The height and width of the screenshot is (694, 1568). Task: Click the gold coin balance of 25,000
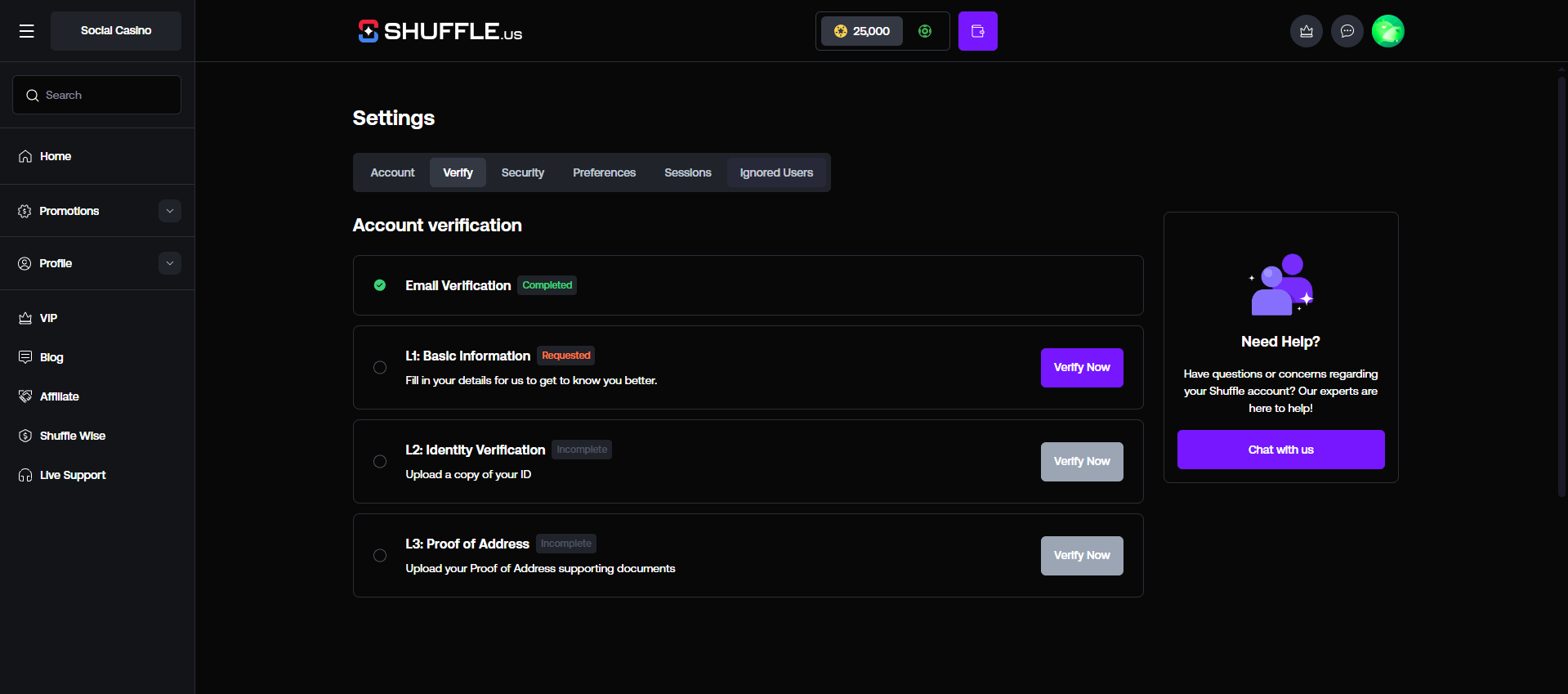[x=862, y=31]
